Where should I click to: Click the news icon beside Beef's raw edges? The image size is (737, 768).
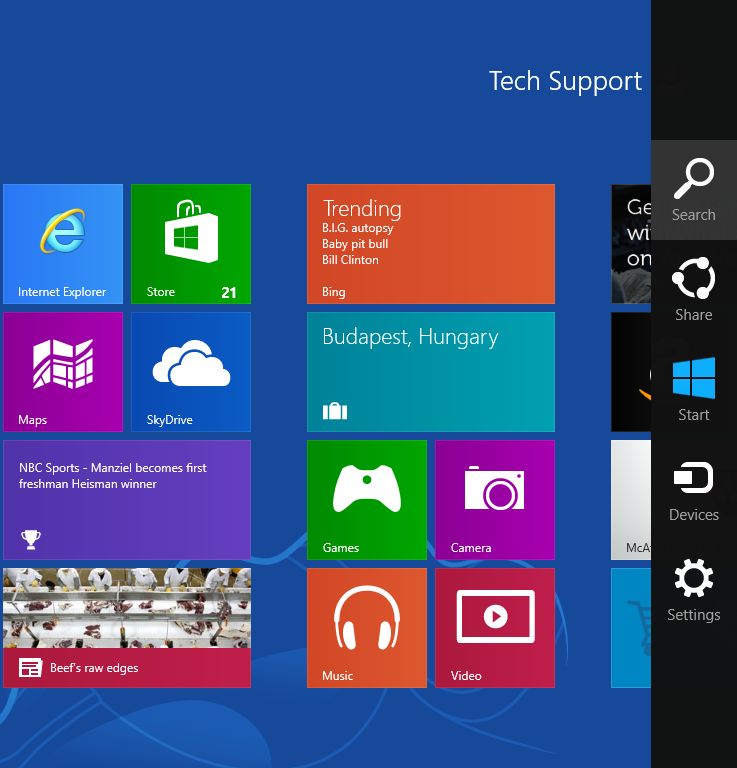tap(30, 668)
